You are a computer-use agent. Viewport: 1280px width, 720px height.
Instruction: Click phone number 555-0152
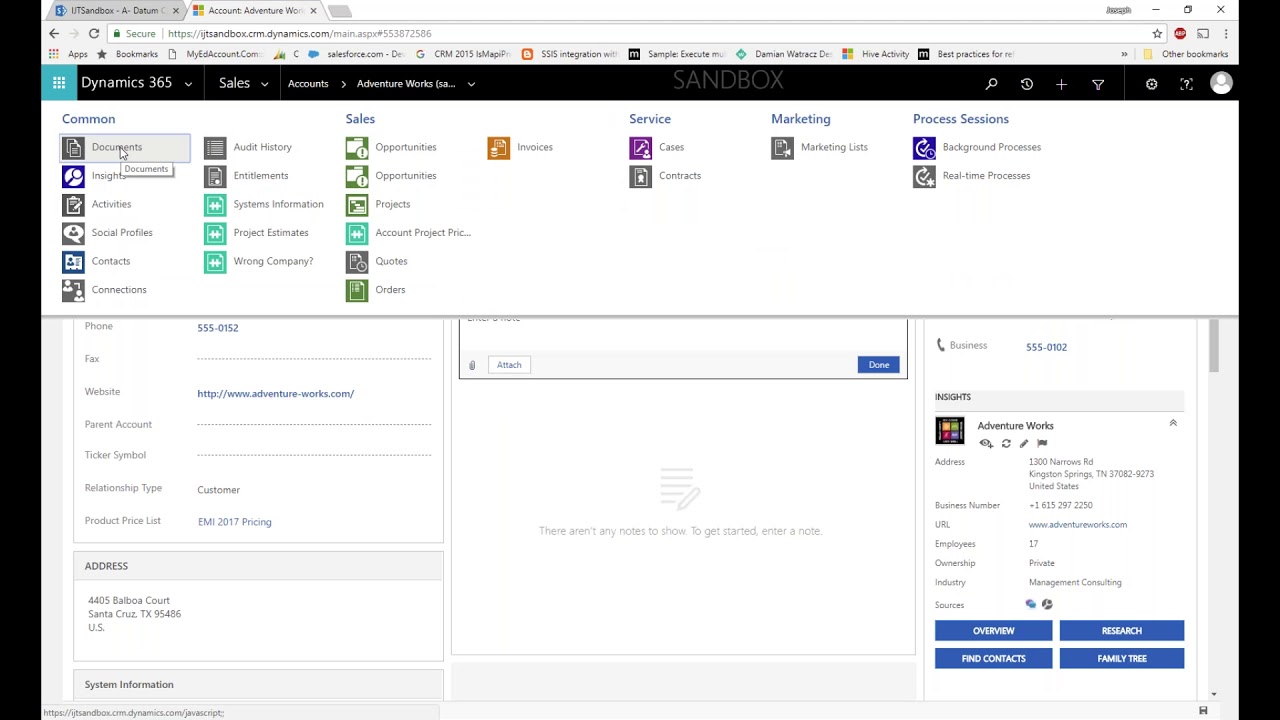[x=217, y=328]
